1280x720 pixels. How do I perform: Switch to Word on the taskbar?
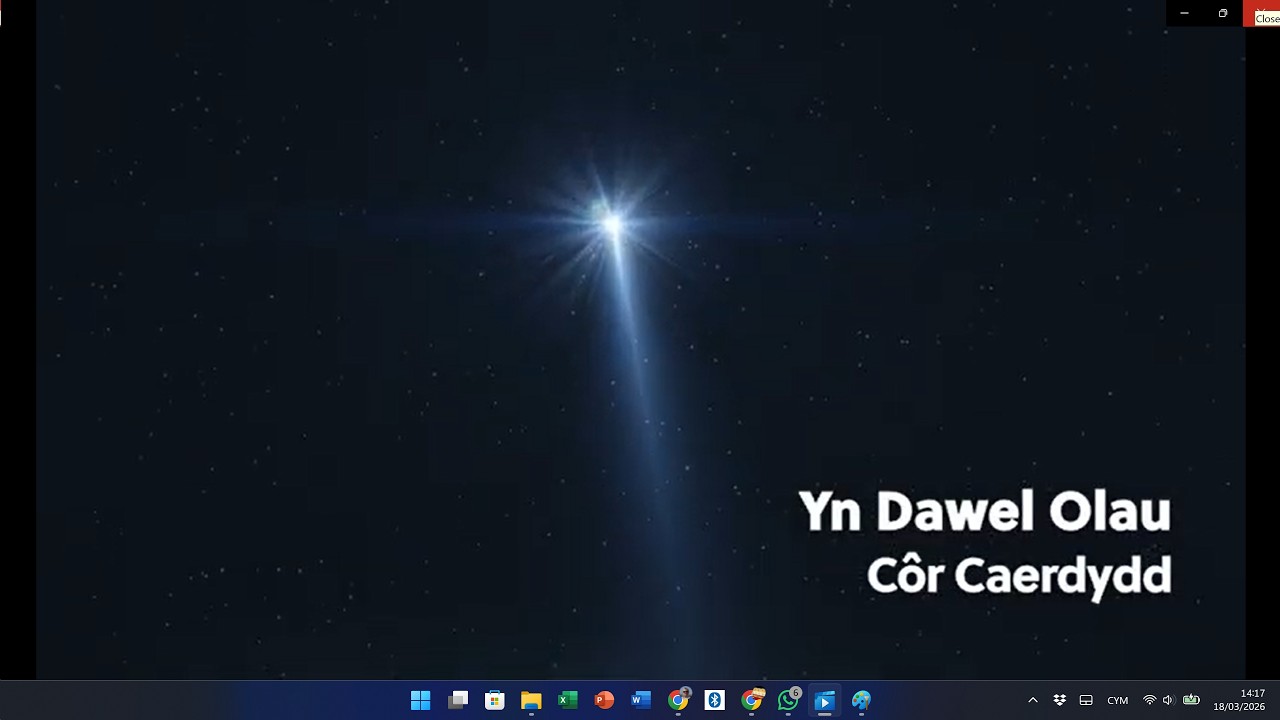[x=641, y=700]
